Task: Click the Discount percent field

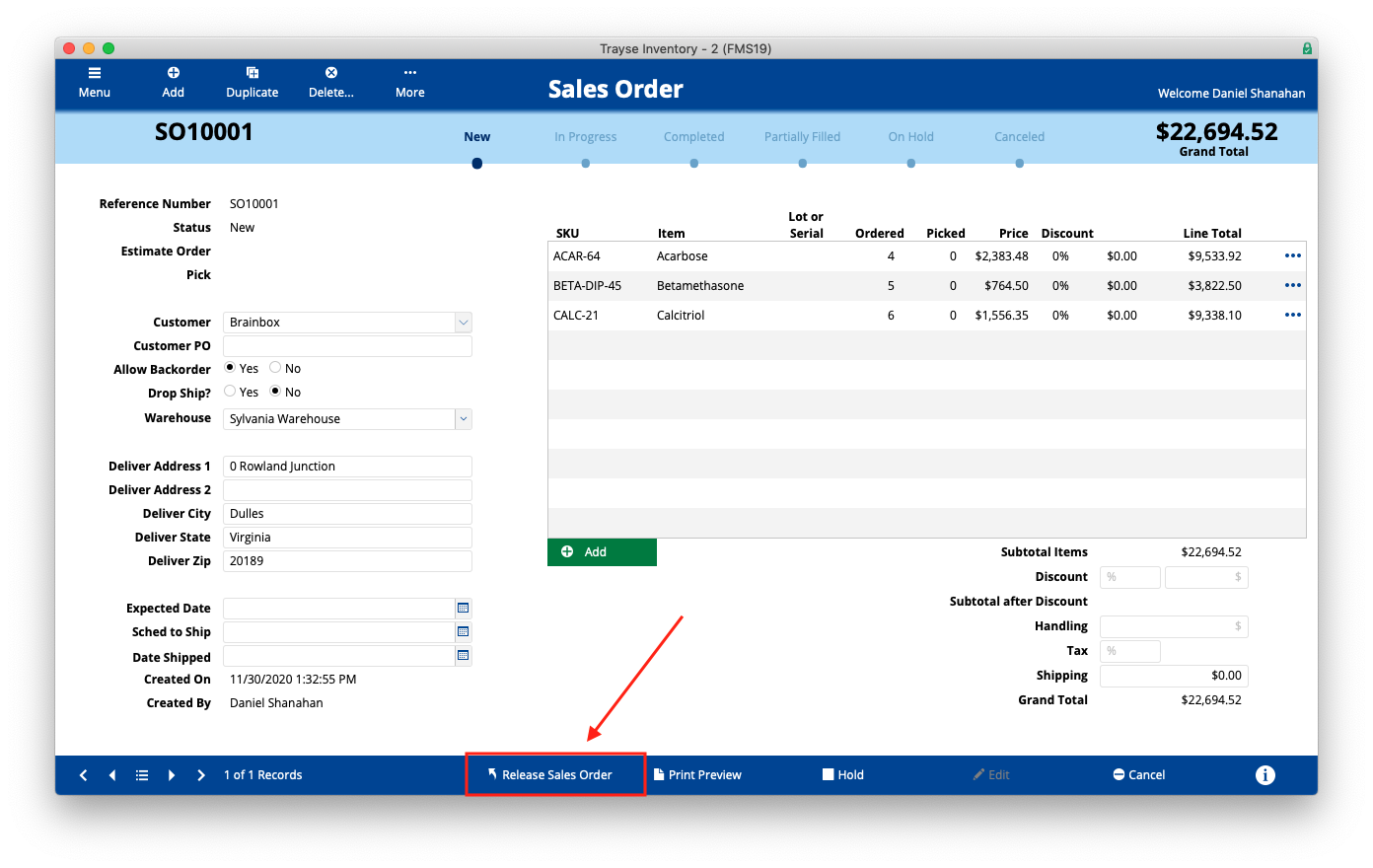Action: coord(1130,577)
